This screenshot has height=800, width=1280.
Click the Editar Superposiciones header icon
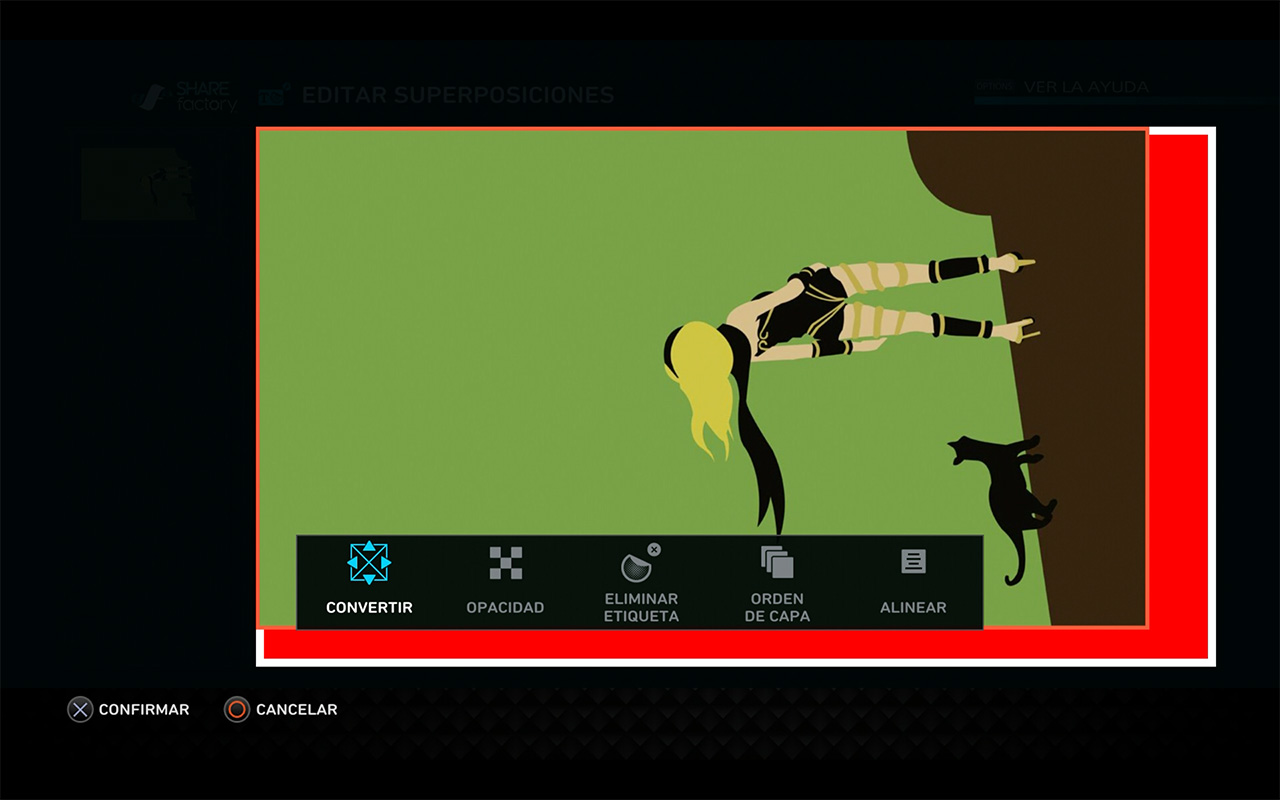pos(274,96)
